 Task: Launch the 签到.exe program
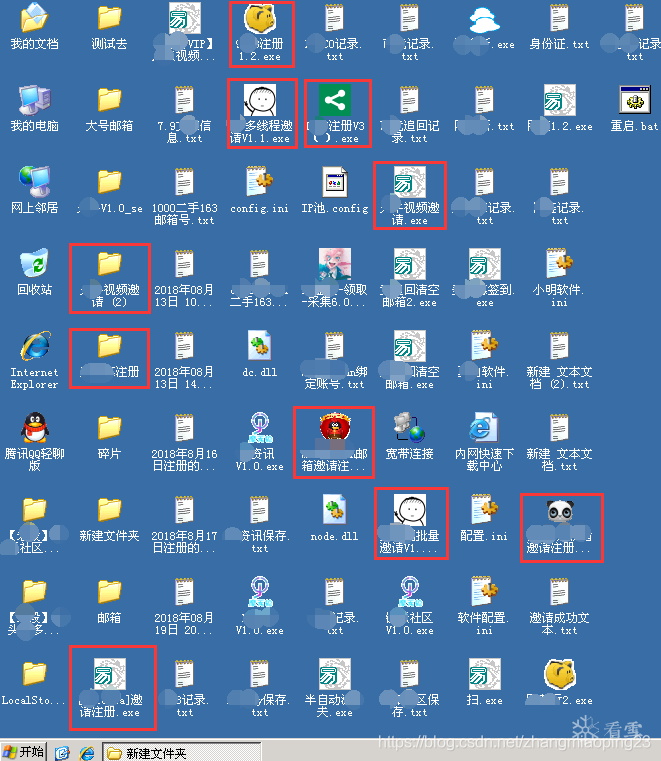click(x=484, y=279)
